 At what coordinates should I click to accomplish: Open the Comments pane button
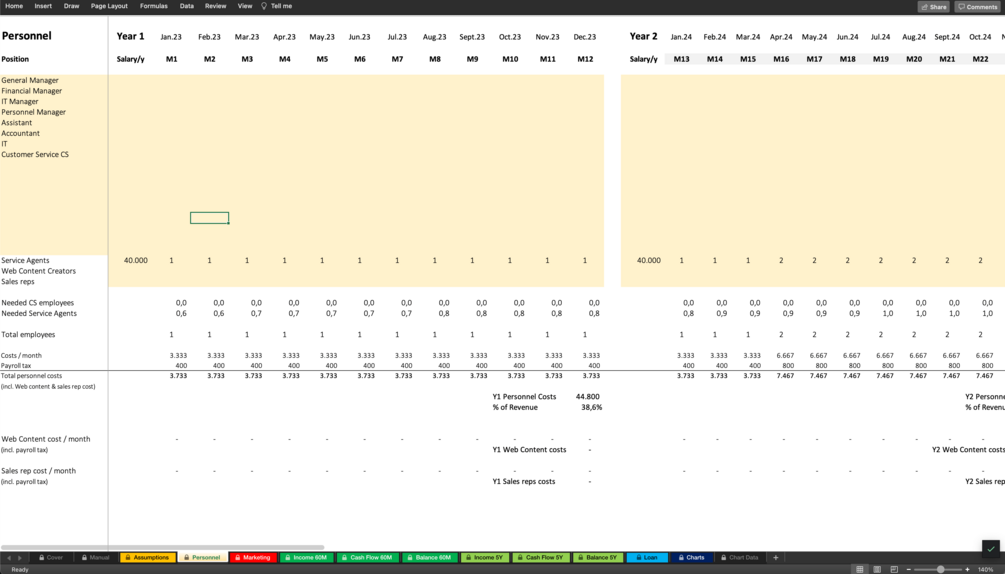(x=977, y=6)
